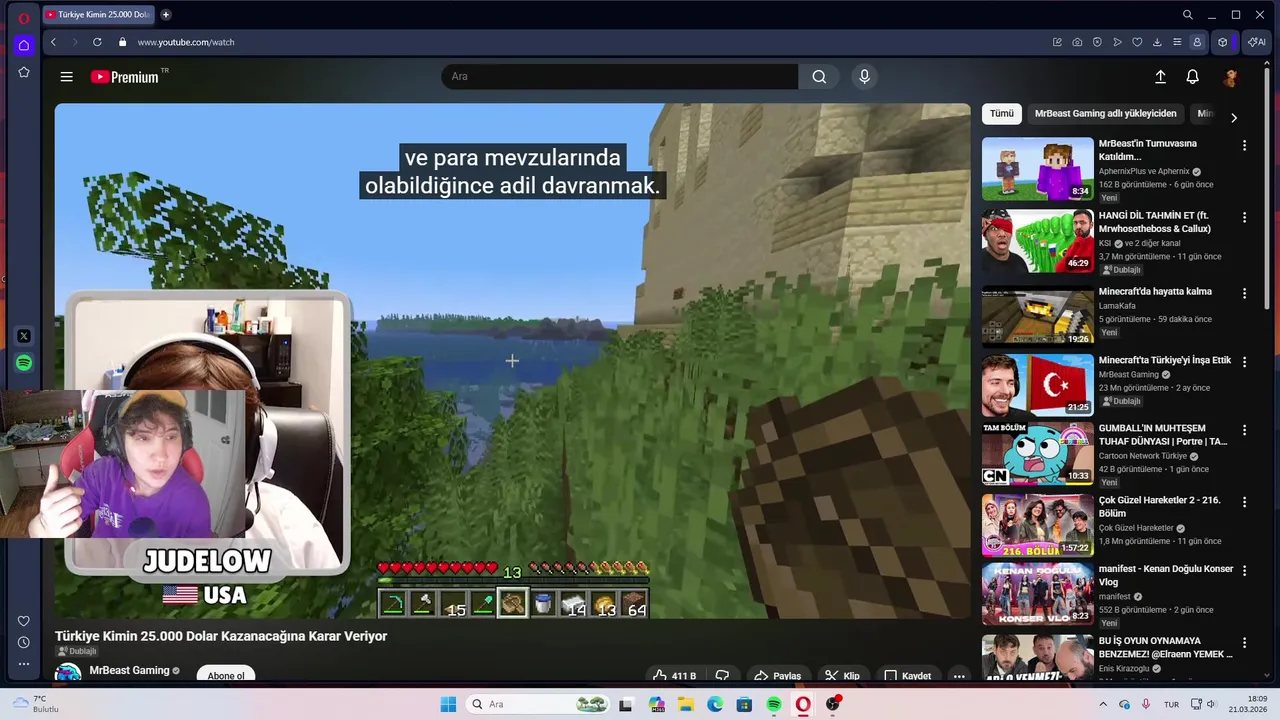Open the edit pinboard icon in address bar
The width and height of the screenshot is (1280, 720).
click(x=1057, y=42)
